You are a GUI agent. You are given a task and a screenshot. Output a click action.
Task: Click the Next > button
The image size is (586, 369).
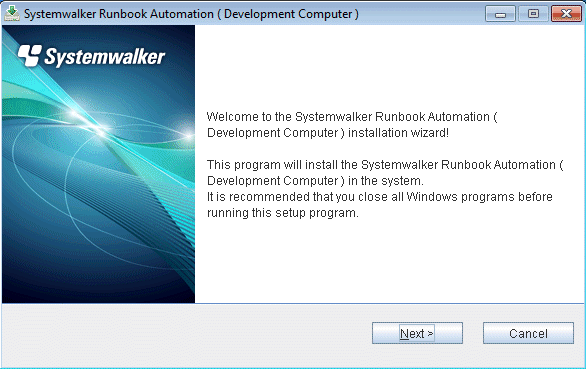[417, 333]
